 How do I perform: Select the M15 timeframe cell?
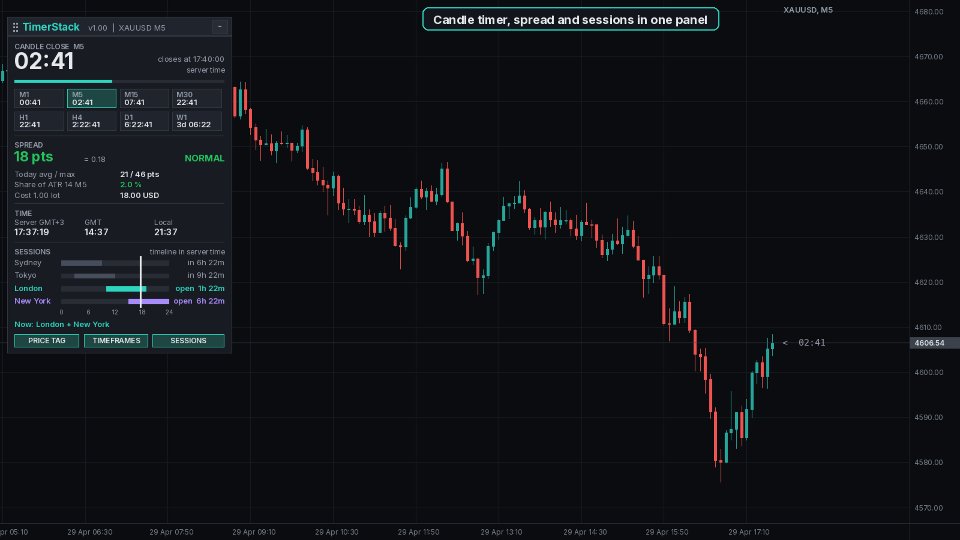click(x=144, y=99)
